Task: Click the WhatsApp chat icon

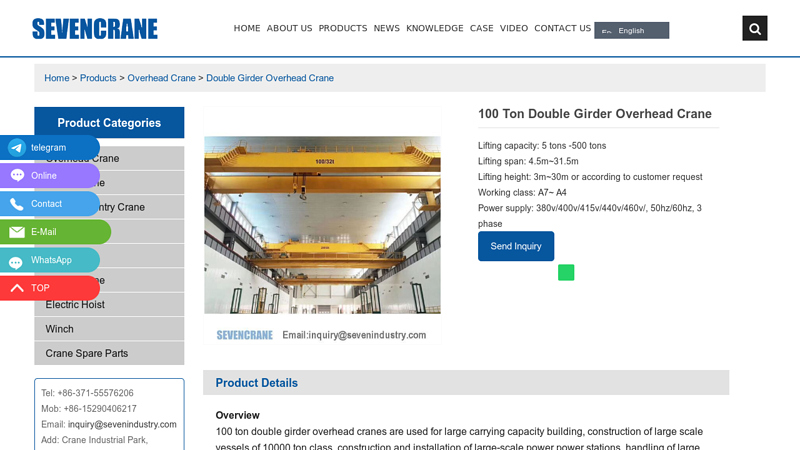Action: click(16, 262)
